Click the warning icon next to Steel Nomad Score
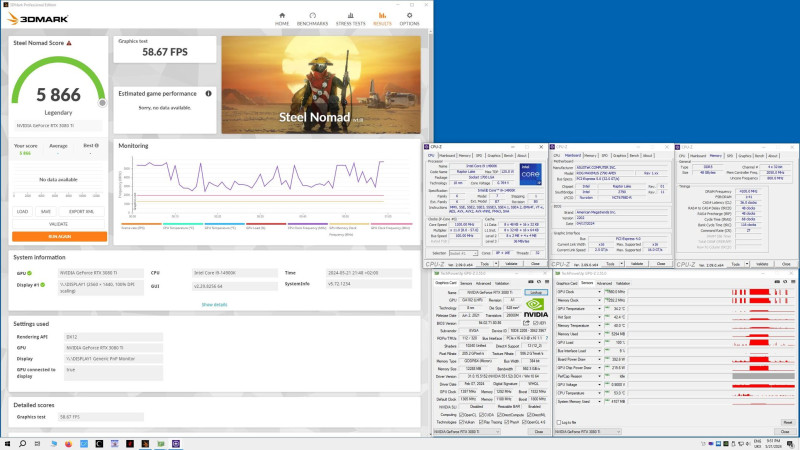The width and height of the screenshot is (800, 450). tap(69, 43)
